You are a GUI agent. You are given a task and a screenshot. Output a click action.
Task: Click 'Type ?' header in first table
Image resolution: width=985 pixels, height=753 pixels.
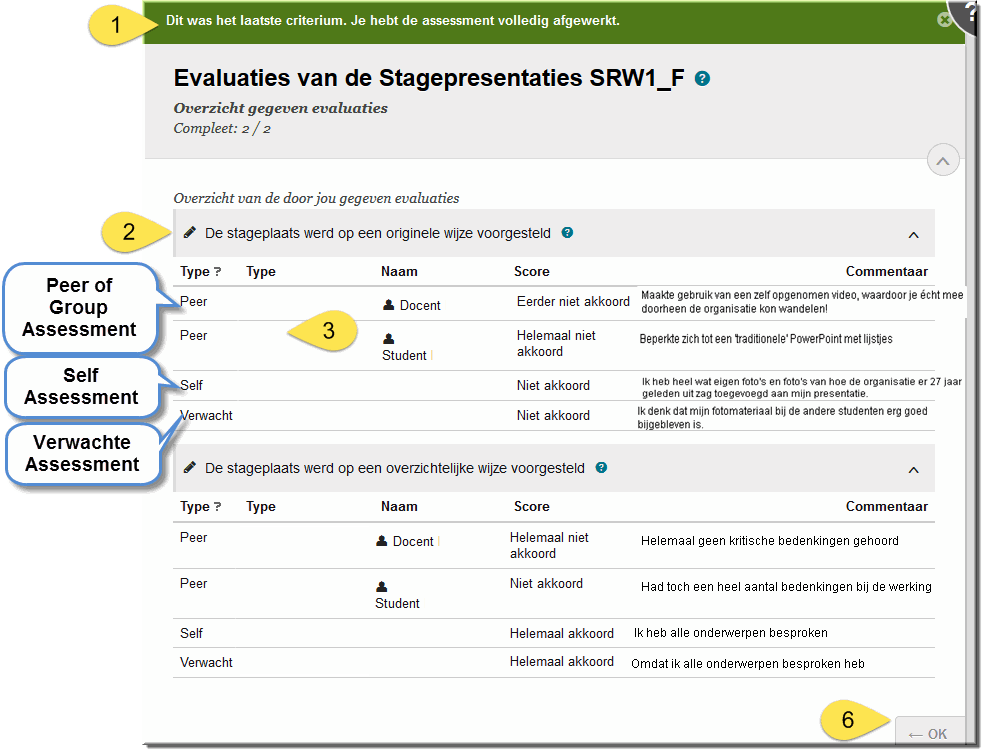click(x=200, y=271)
